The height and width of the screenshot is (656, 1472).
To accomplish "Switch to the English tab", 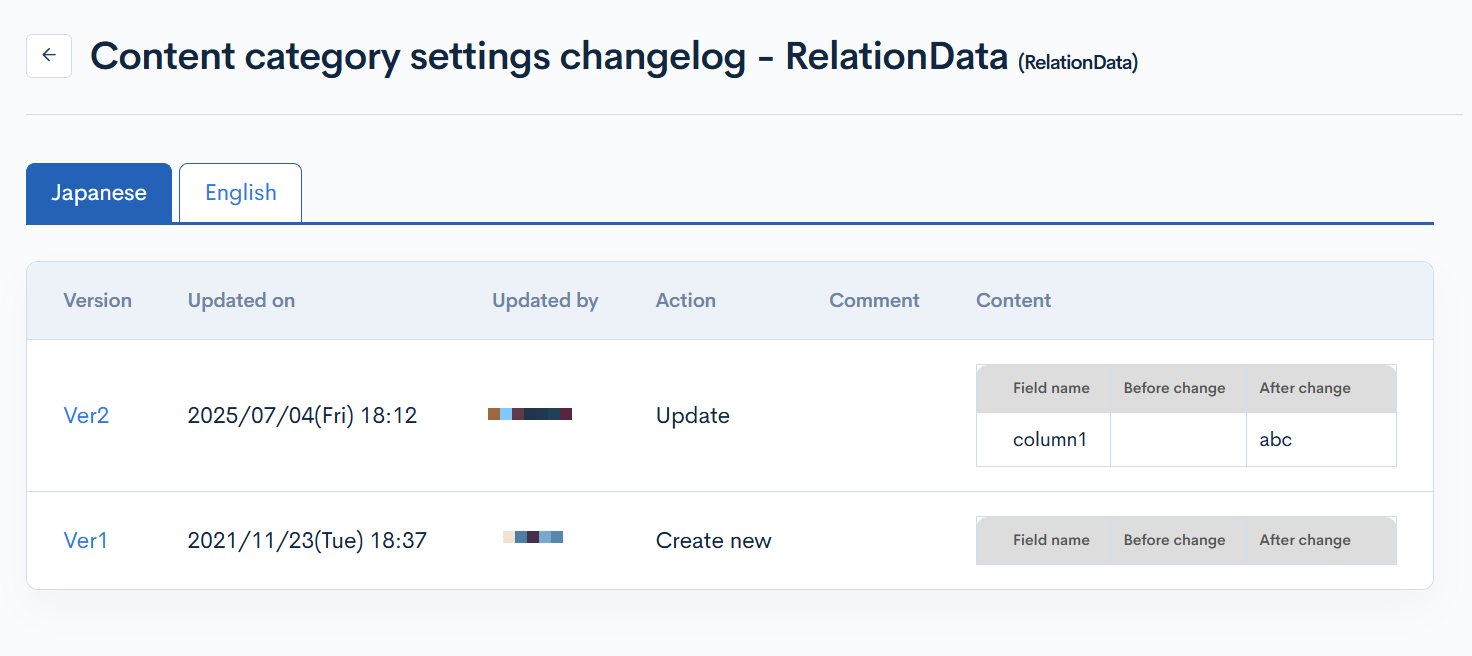I will pos(240,193).
